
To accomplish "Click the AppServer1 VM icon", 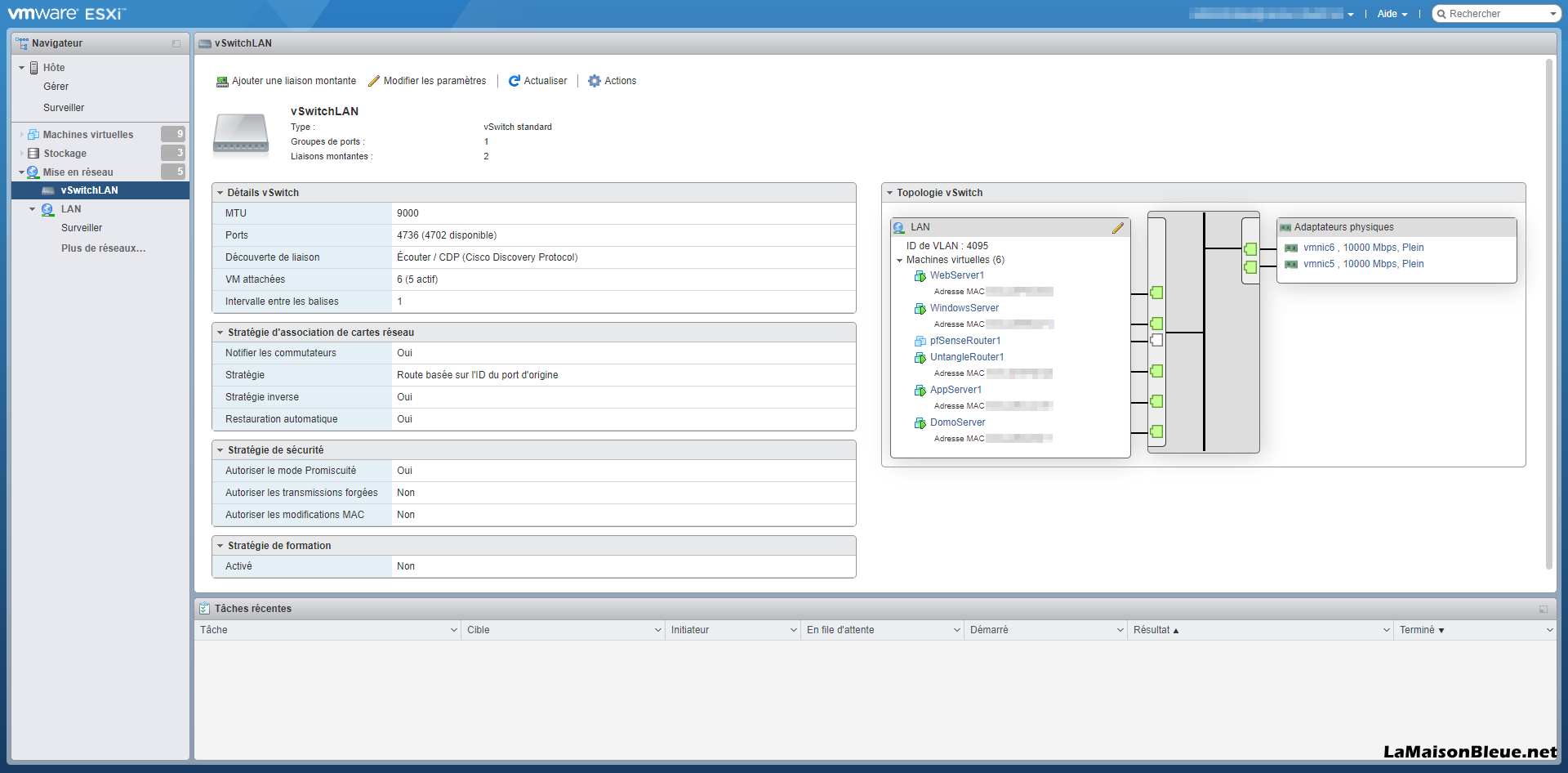I will click(x=920, y=391).
